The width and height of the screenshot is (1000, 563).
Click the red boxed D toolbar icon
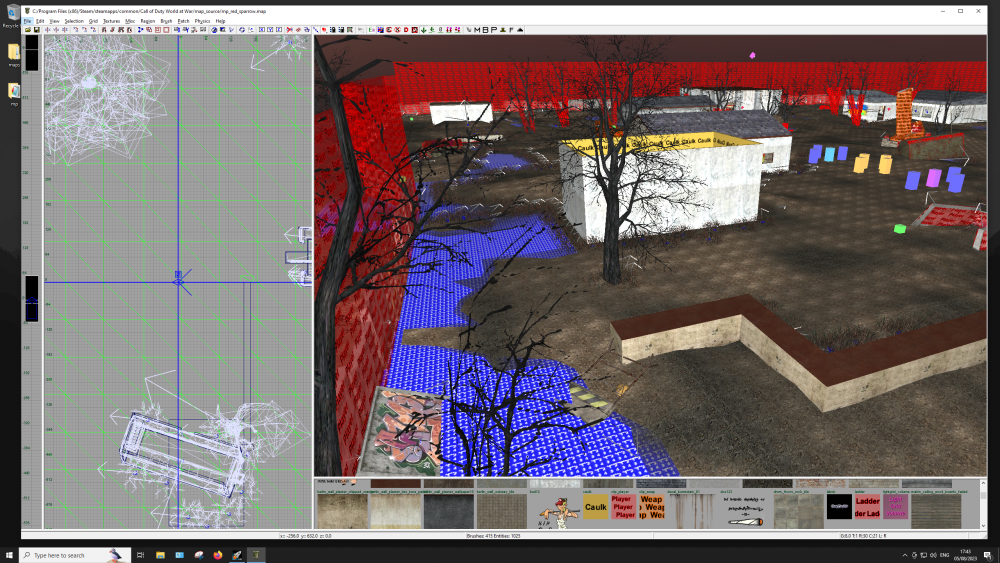click(415, 29)
